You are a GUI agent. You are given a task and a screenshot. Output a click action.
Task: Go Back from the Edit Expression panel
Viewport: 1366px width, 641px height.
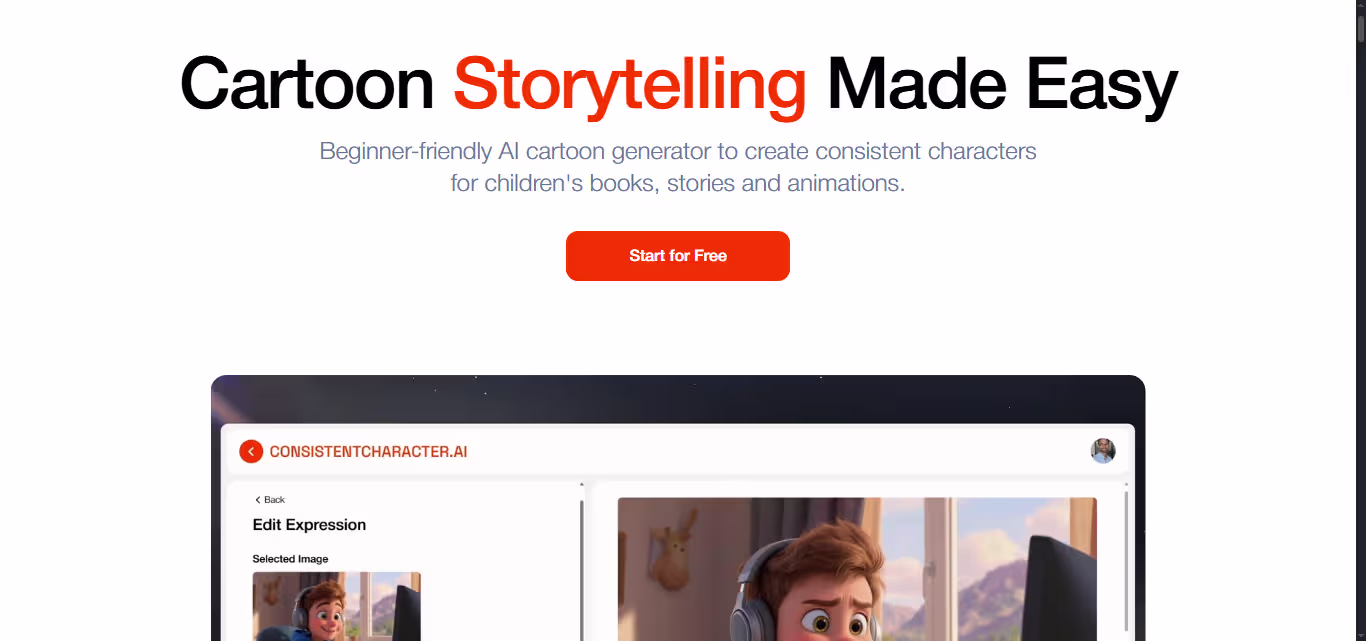point(270,500)
